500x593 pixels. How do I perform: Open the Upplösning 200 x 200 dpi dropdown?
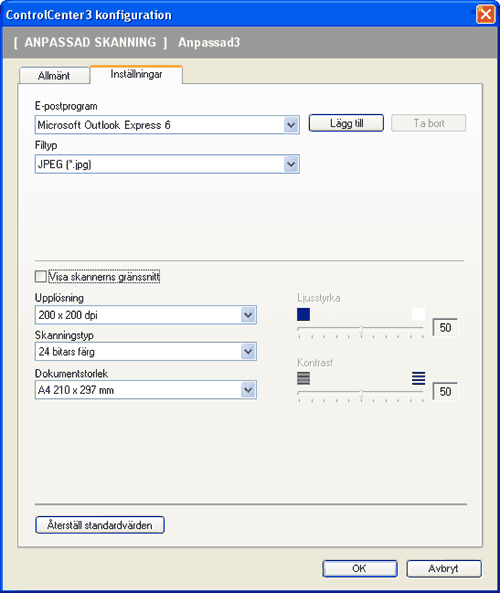coord(248,315)
